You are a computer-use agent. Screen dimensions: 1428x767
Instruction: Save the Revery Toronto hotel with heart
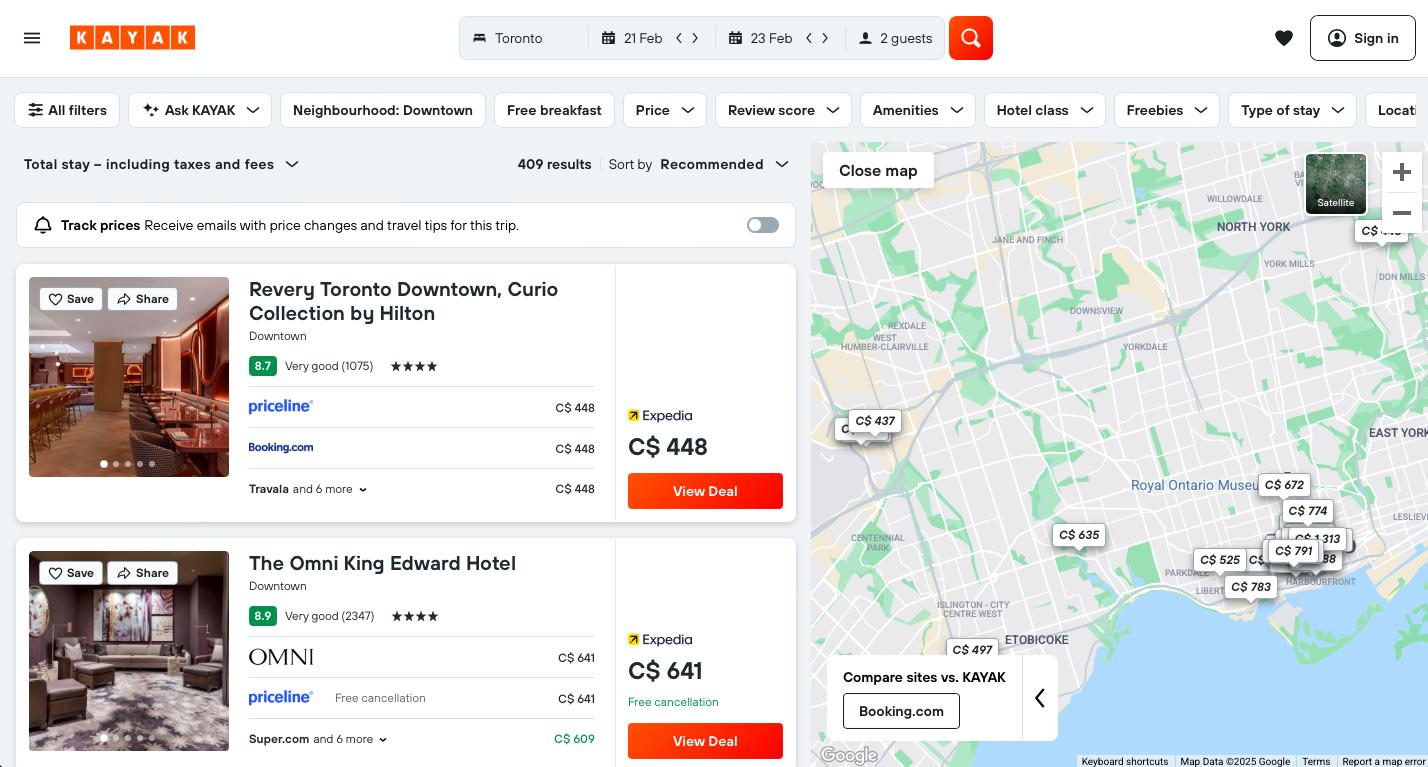(70, 298)
